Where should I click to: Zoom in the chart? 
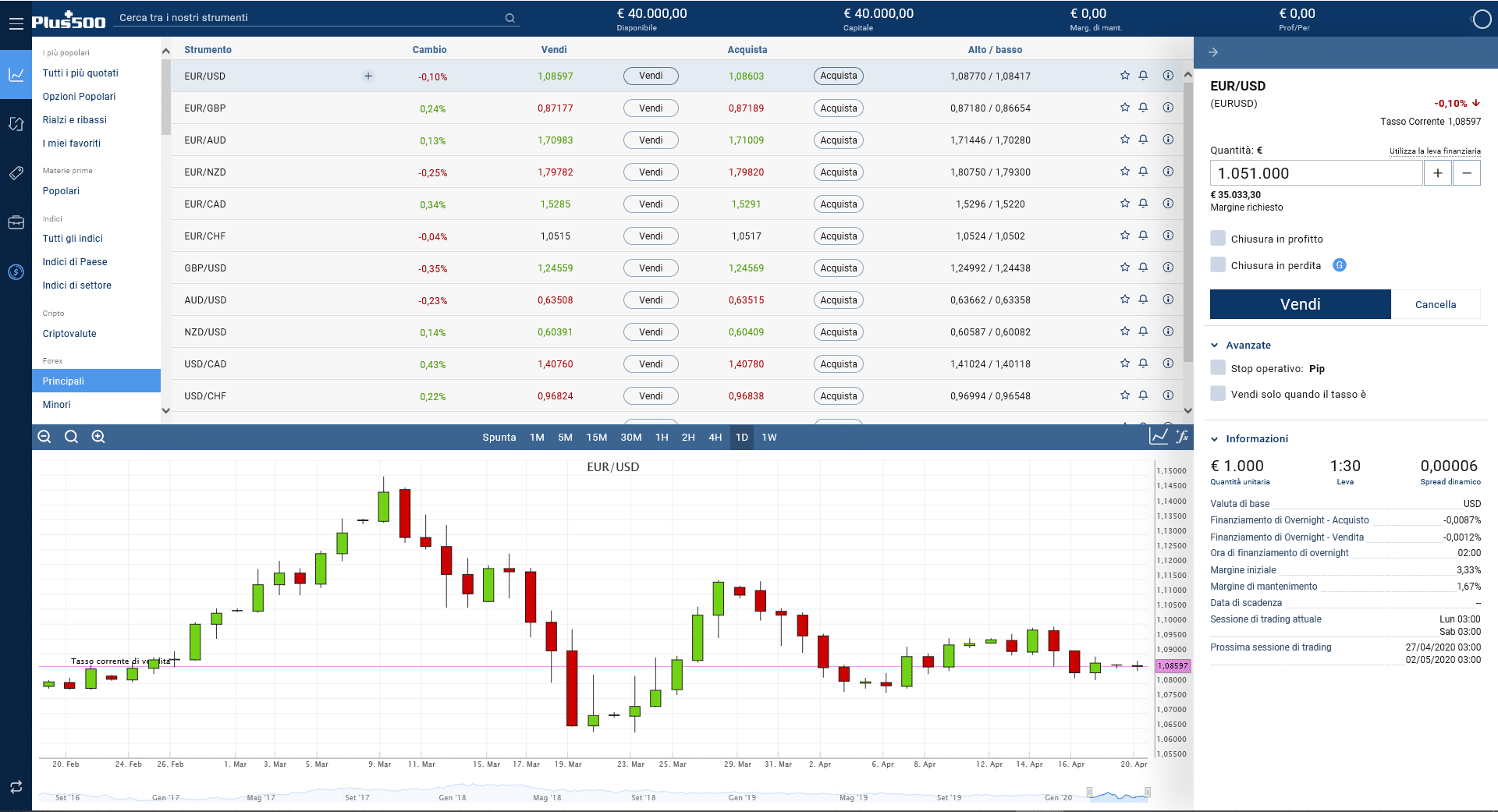[98, 437]
